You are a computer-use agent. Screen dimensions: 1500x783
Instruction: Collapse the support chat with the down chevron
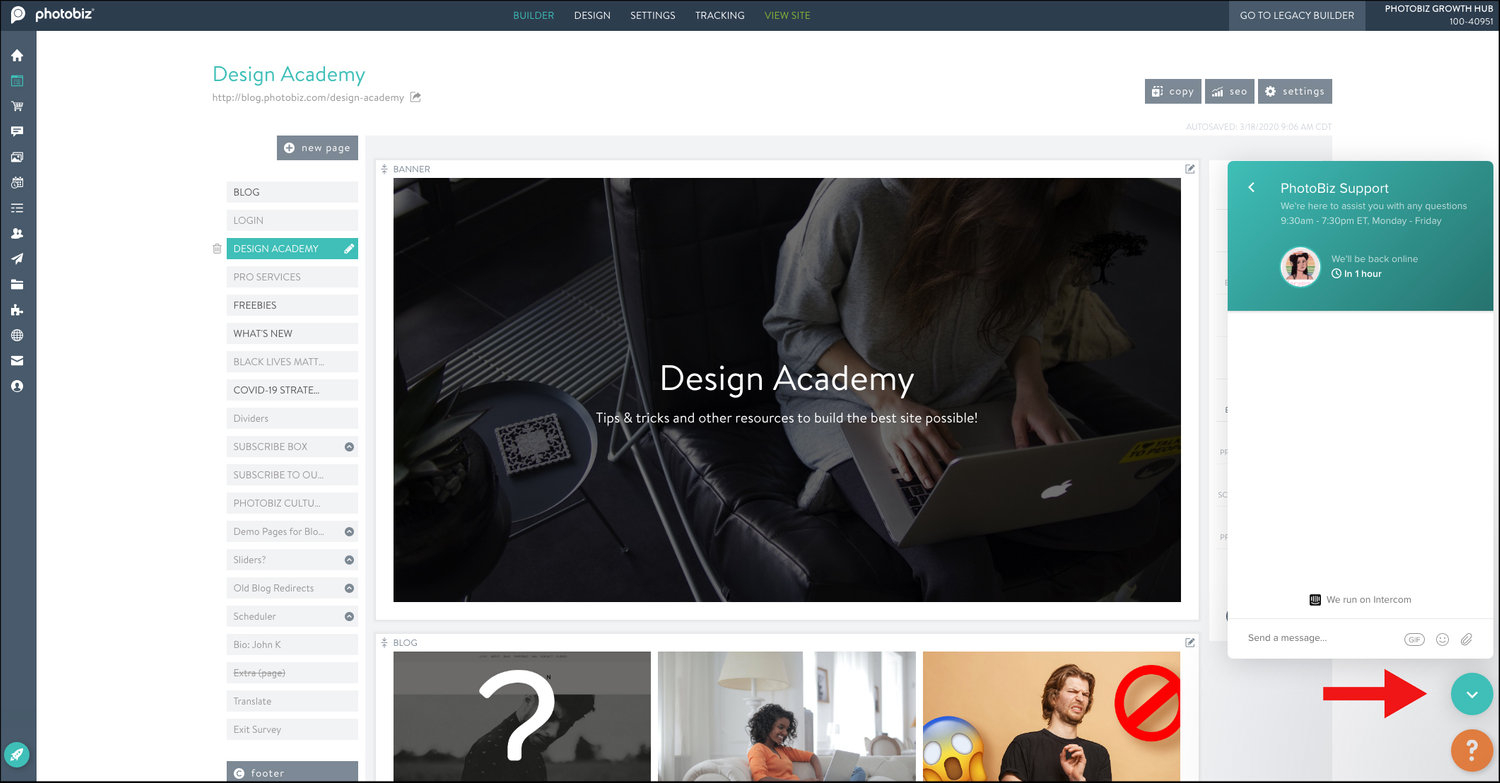pos(1471,694)
